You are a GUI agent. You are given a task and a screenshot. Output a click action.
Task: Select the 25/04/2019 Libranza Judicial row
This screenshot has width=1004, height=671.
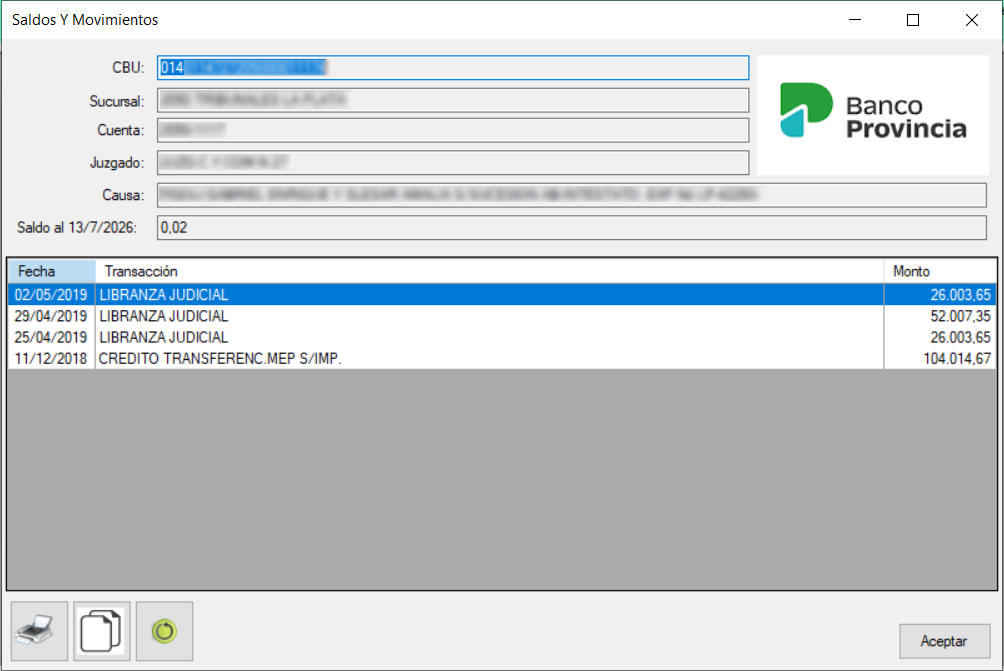point(502,337)
